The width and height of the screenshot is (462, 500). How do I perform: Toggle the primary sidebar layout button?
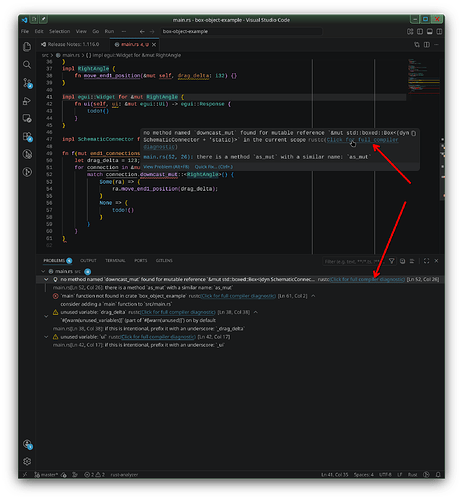[420, 31]
